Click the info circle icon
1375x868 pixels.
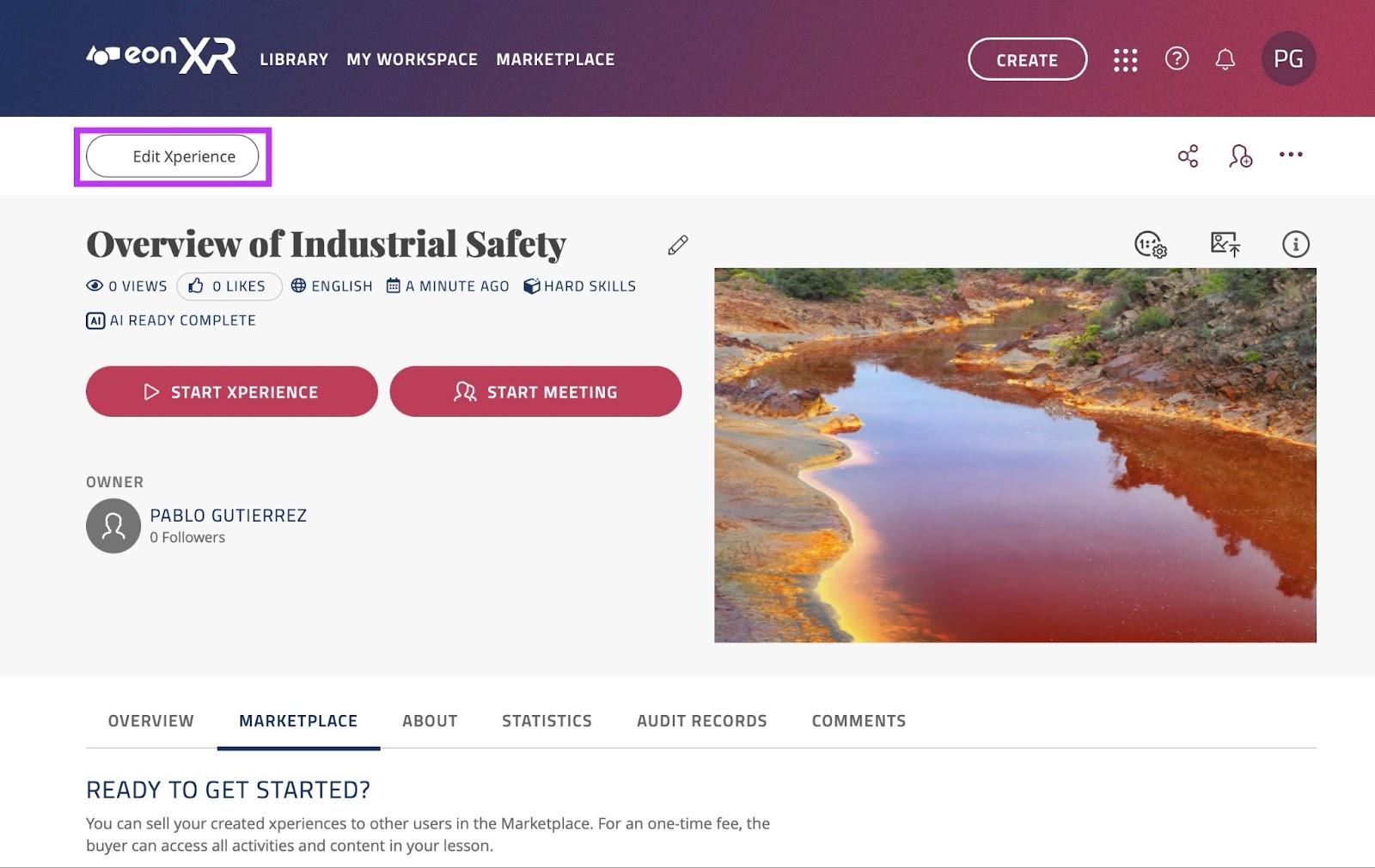1296,244
